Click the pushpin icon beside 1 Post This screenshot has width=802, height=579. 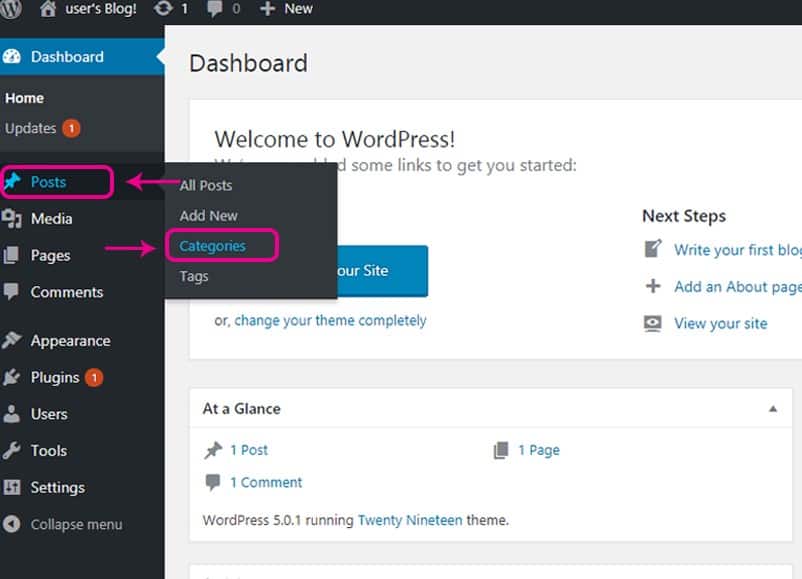point(213,450)
